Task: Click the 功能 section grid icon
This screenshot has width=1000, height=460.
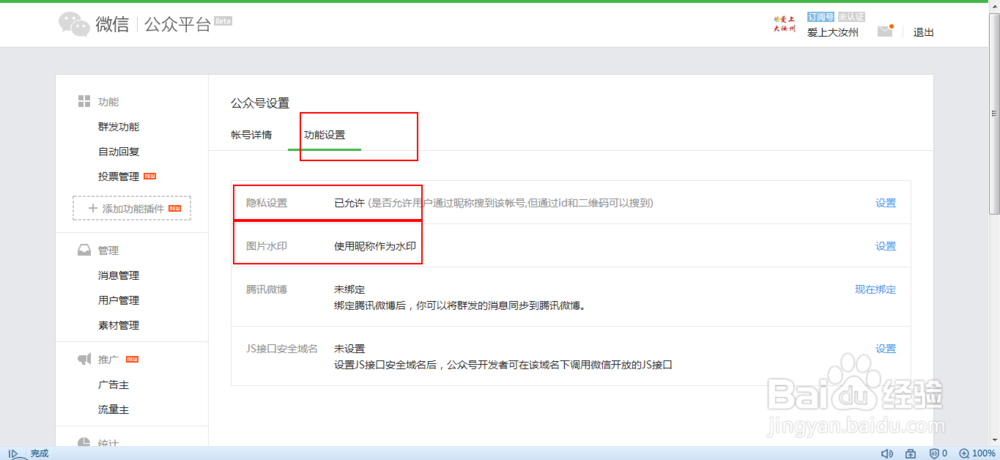Action: coord(84,101)
